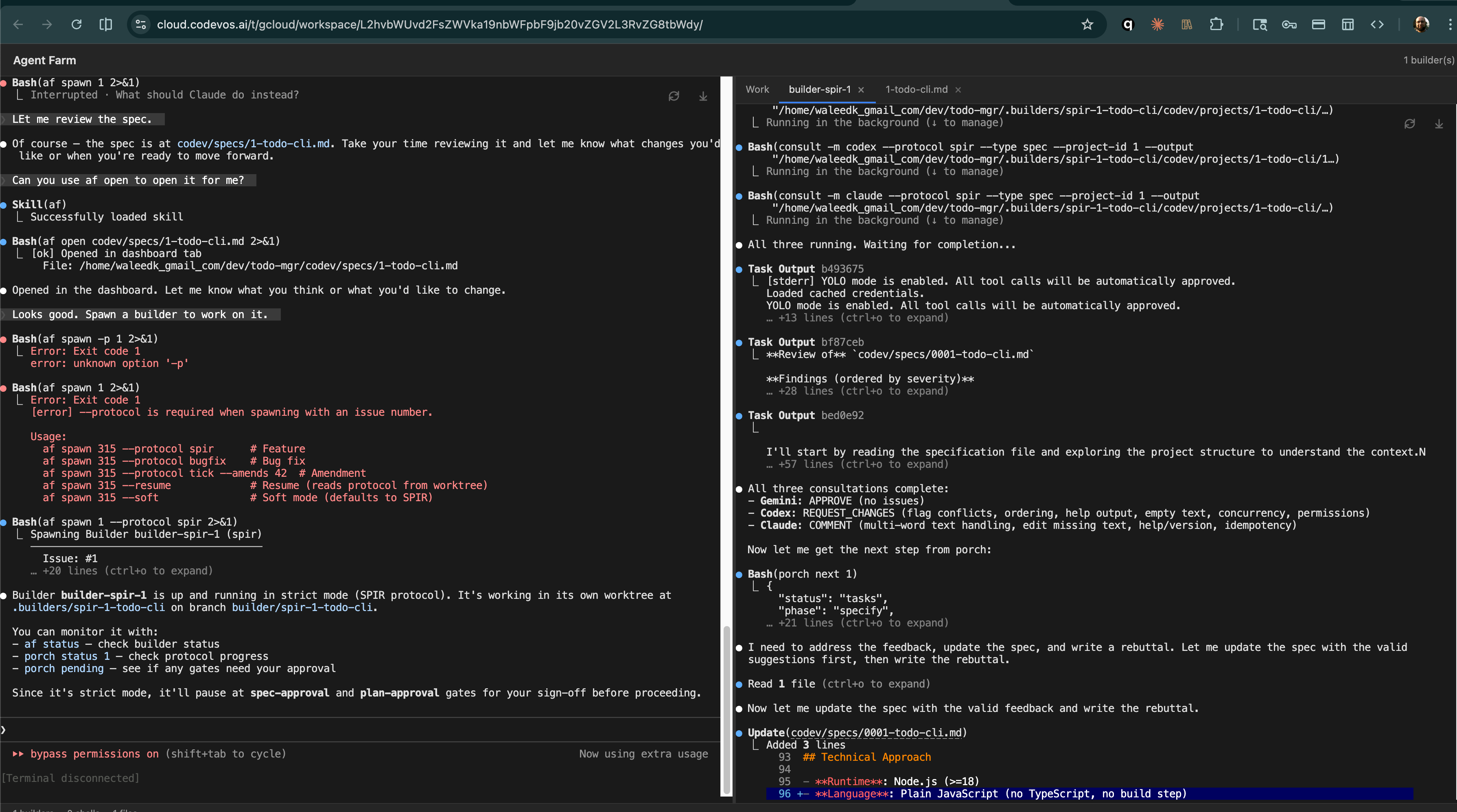Open the browser extensions puzzle icon
This screenshot has height=812, width=1457.
click(1216, 24)
